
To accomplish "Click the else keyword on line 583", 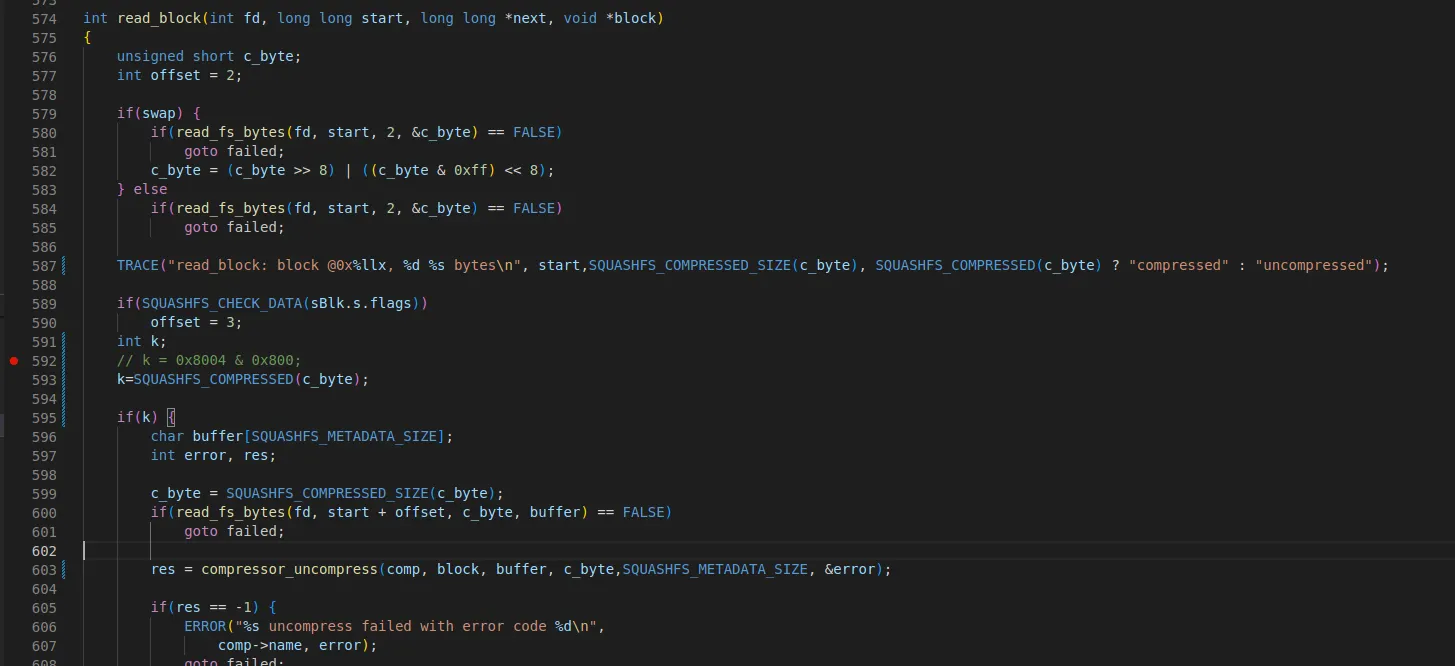I will click(150, 189).
